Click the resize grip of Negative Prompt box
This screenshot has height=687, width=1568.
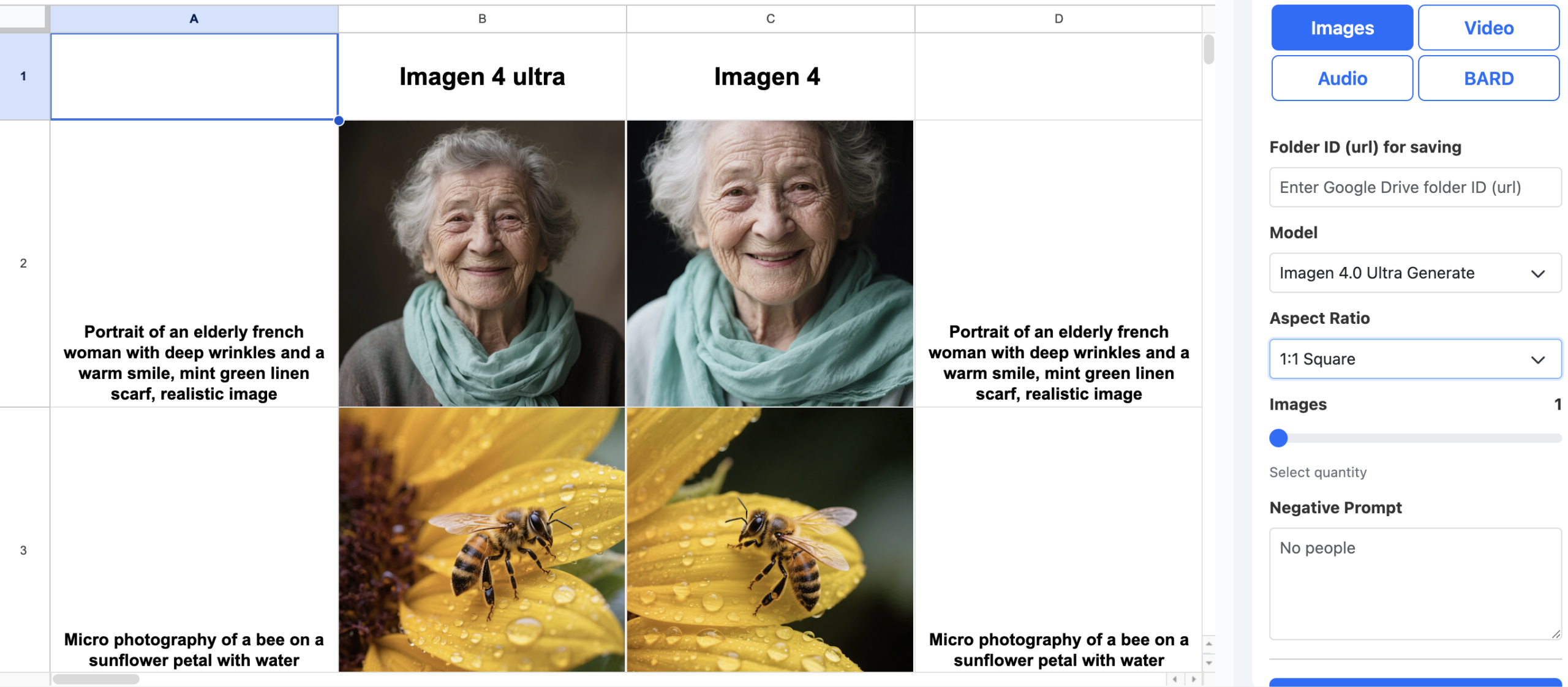(1556, 634)
